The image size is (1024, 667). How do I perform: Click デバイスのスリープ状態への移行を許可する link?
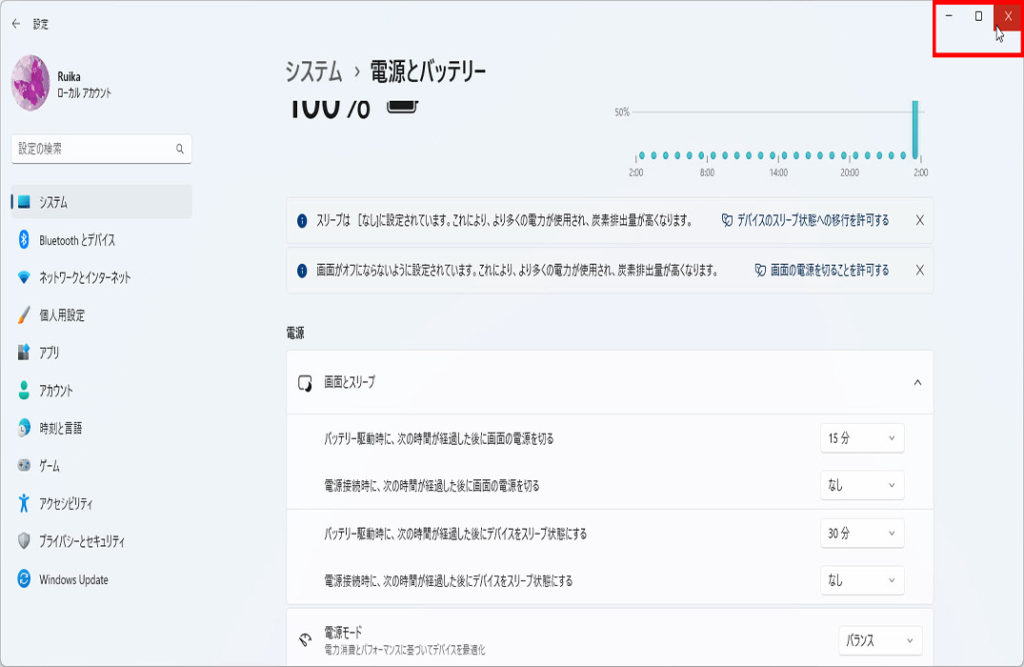(x=805, y=220)
